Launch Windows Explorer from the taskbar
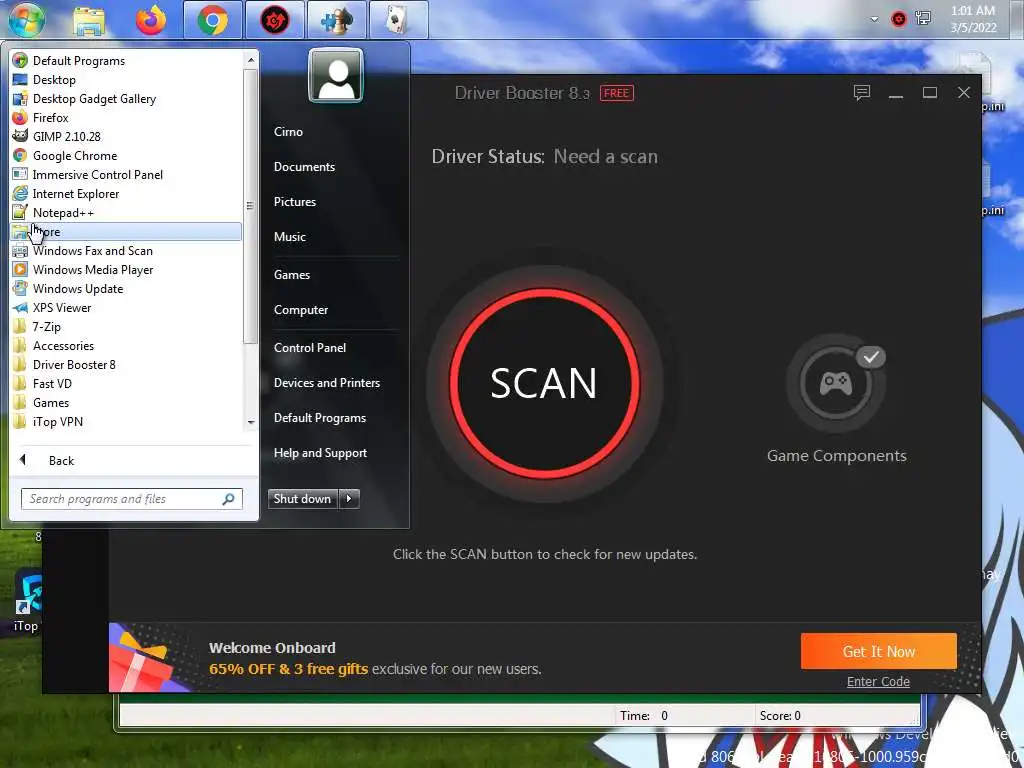1024x768 pixels. click(x=89, y=20)
